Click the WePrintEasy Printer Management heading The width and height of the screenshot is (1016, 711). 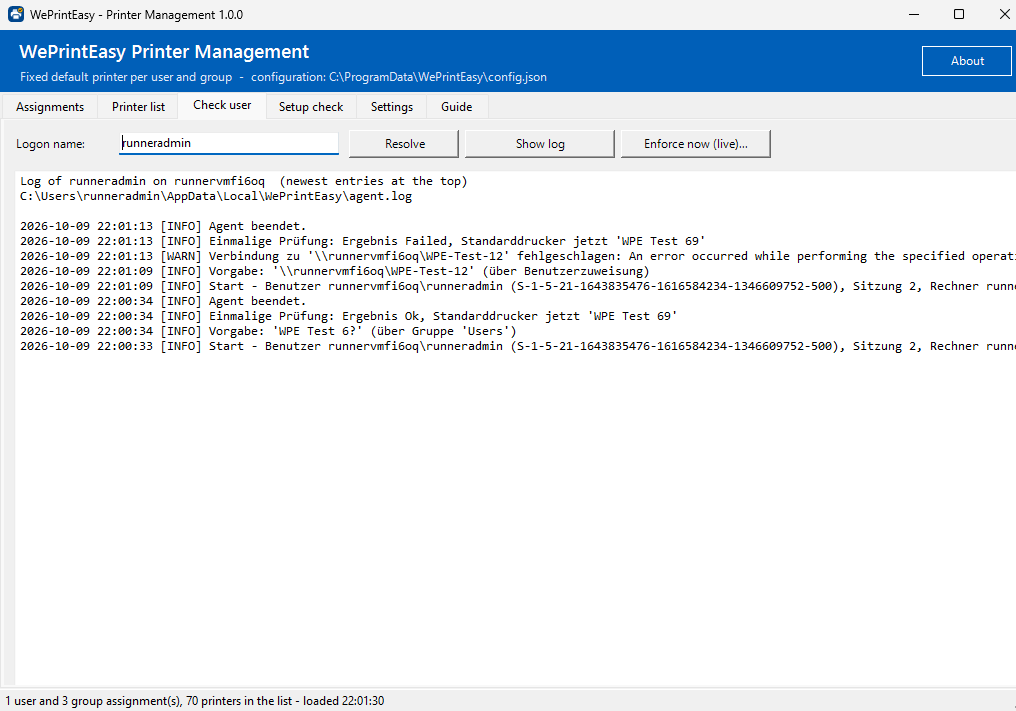164,52
